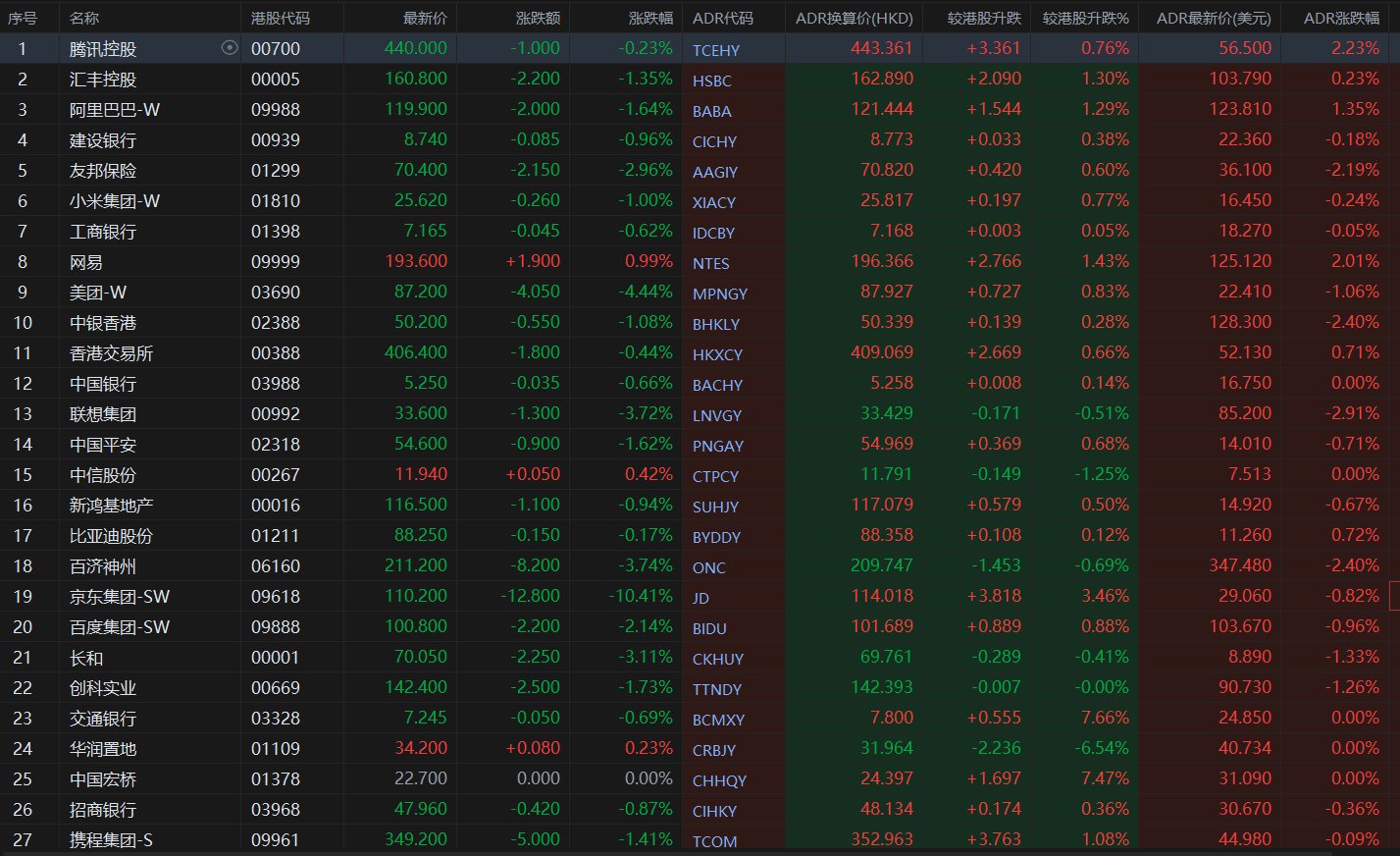The image size is (1400, 856).
Task: Select the ADR latest price 347.480
Action: coord(1240,565)
